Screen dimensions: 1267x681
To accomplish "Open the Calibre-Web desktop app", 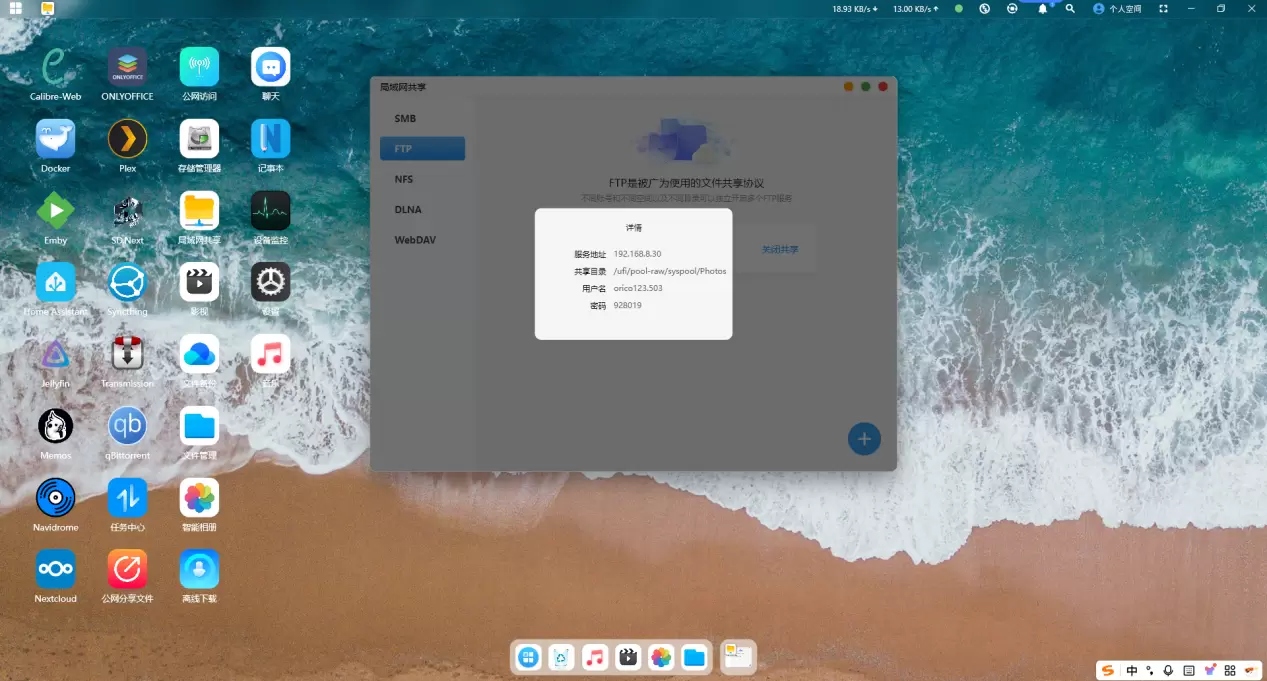I will (55, 68).
